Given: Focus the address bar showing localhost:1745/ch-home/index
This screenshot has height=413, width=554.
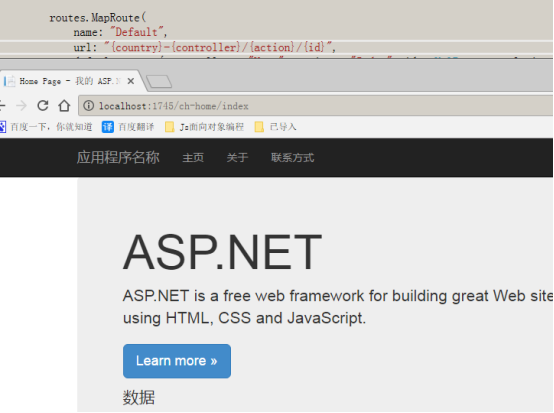Looking at the screenshot, I should [x=316, y=106].
